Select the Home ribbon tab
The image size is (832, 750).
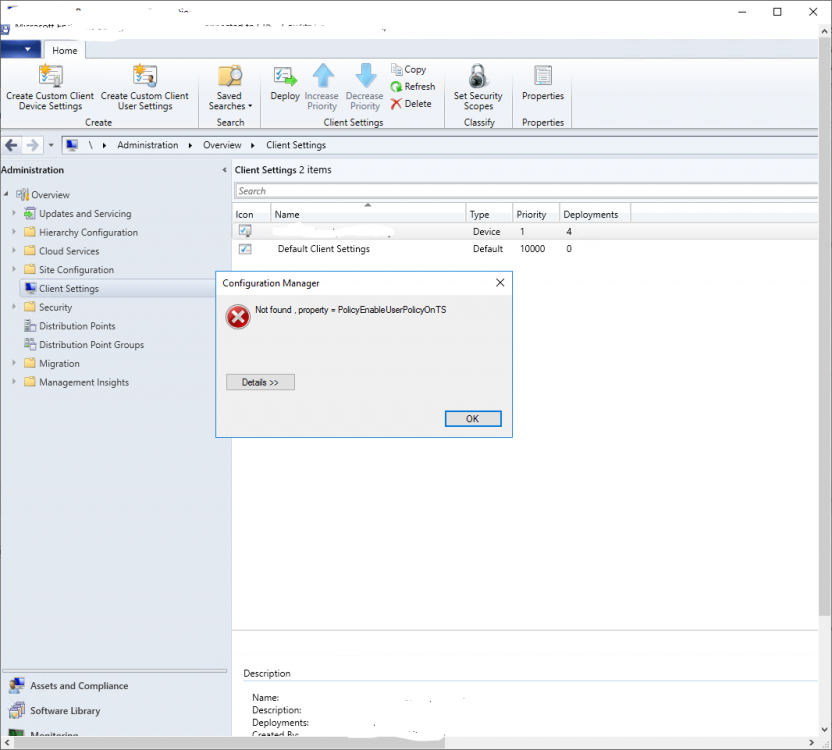(x=65, y=50)
